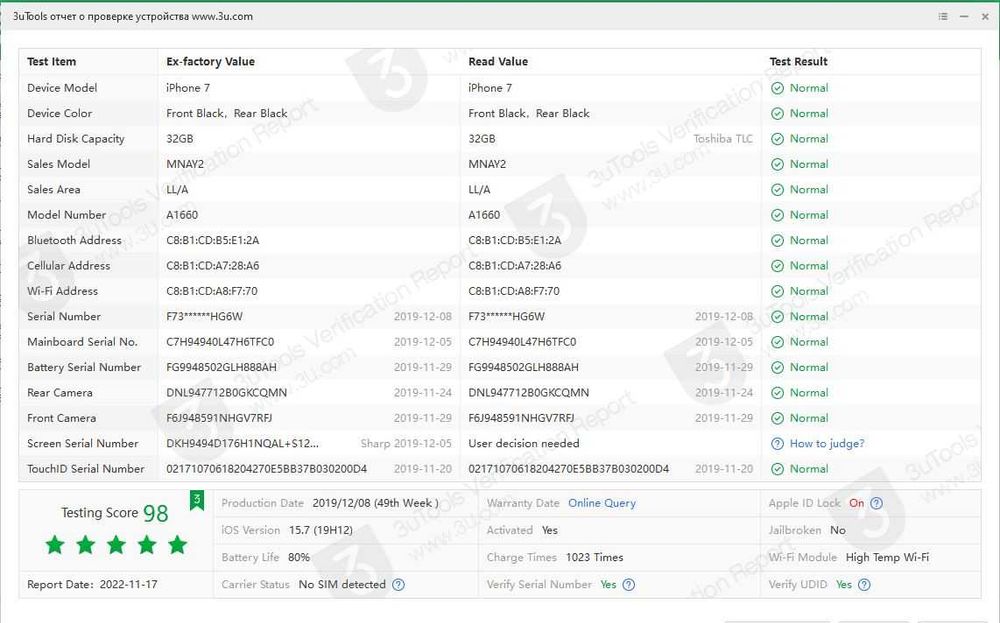Click the Normal check icon in Device Model row

(x=777, y=88)
